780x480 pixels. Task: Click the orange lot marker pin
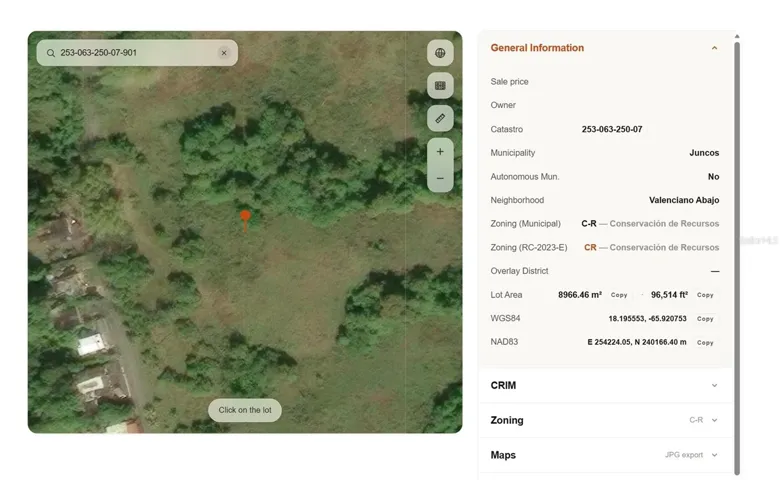pos(245,221)
